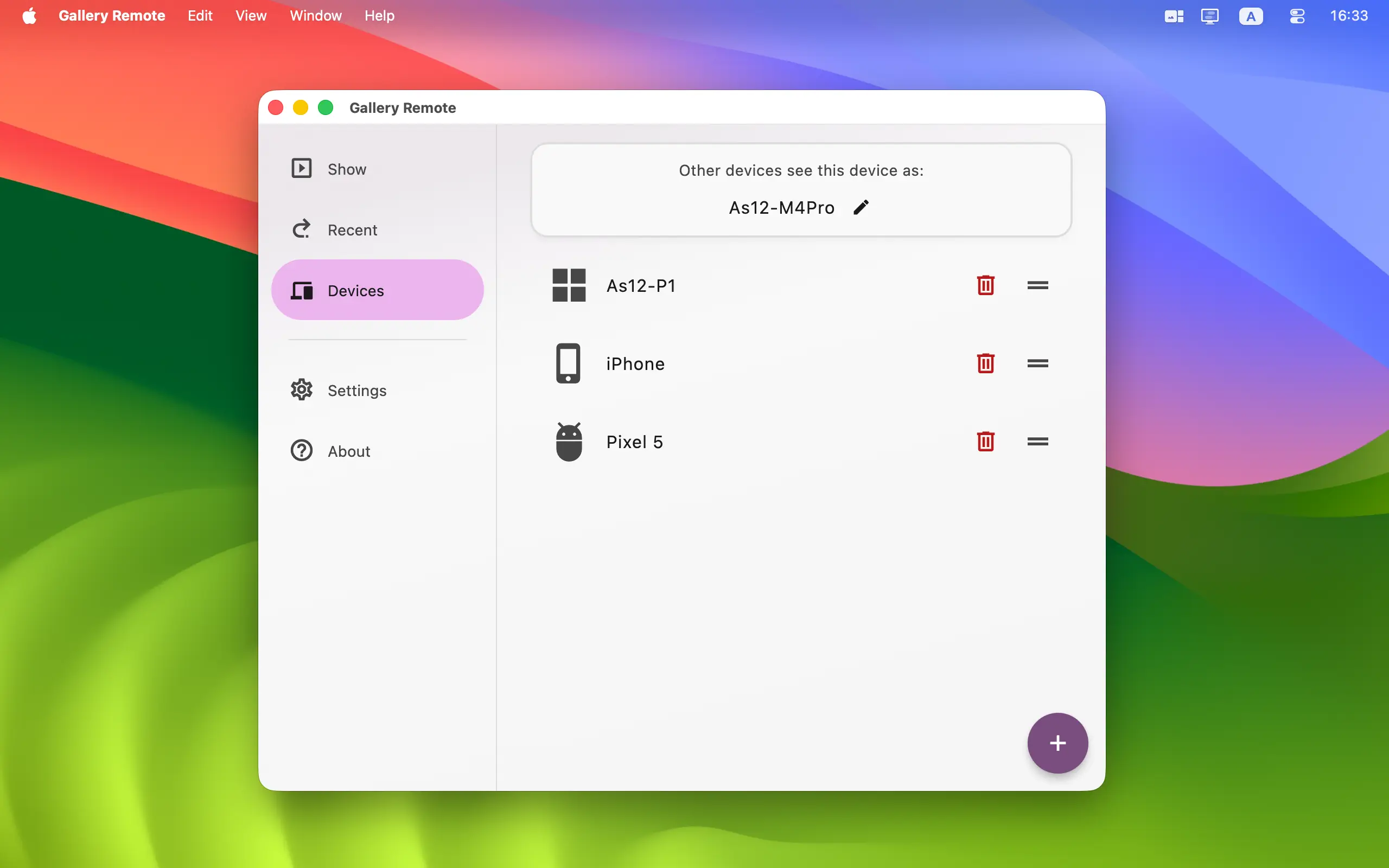This screenshot has width=1389, height=868.
Task: Select the Devices sidebar entry
Action: tap(377, 290)
